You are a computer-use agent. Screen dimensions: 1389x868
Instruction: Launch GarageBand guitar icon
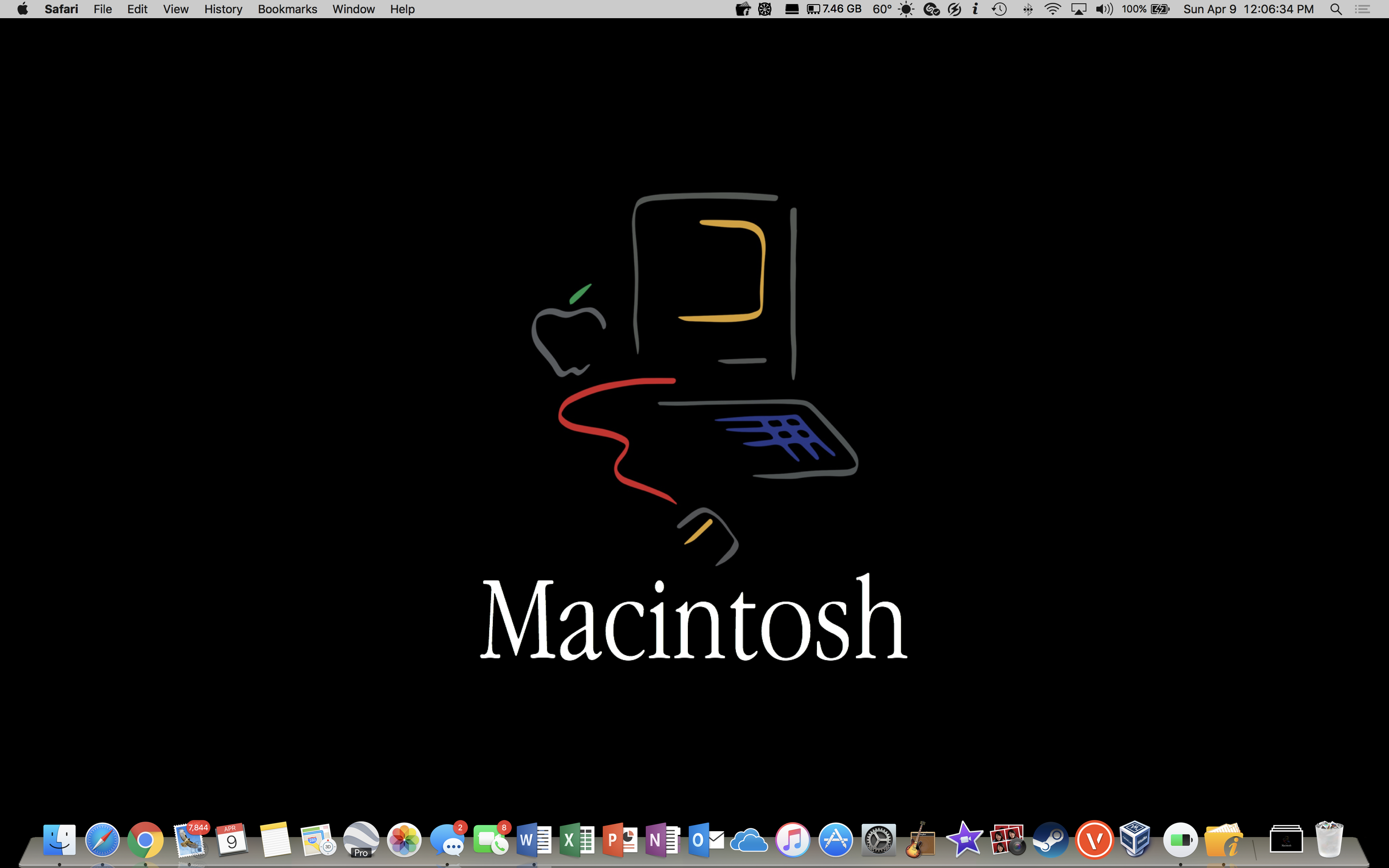click(x=921, y=840)
